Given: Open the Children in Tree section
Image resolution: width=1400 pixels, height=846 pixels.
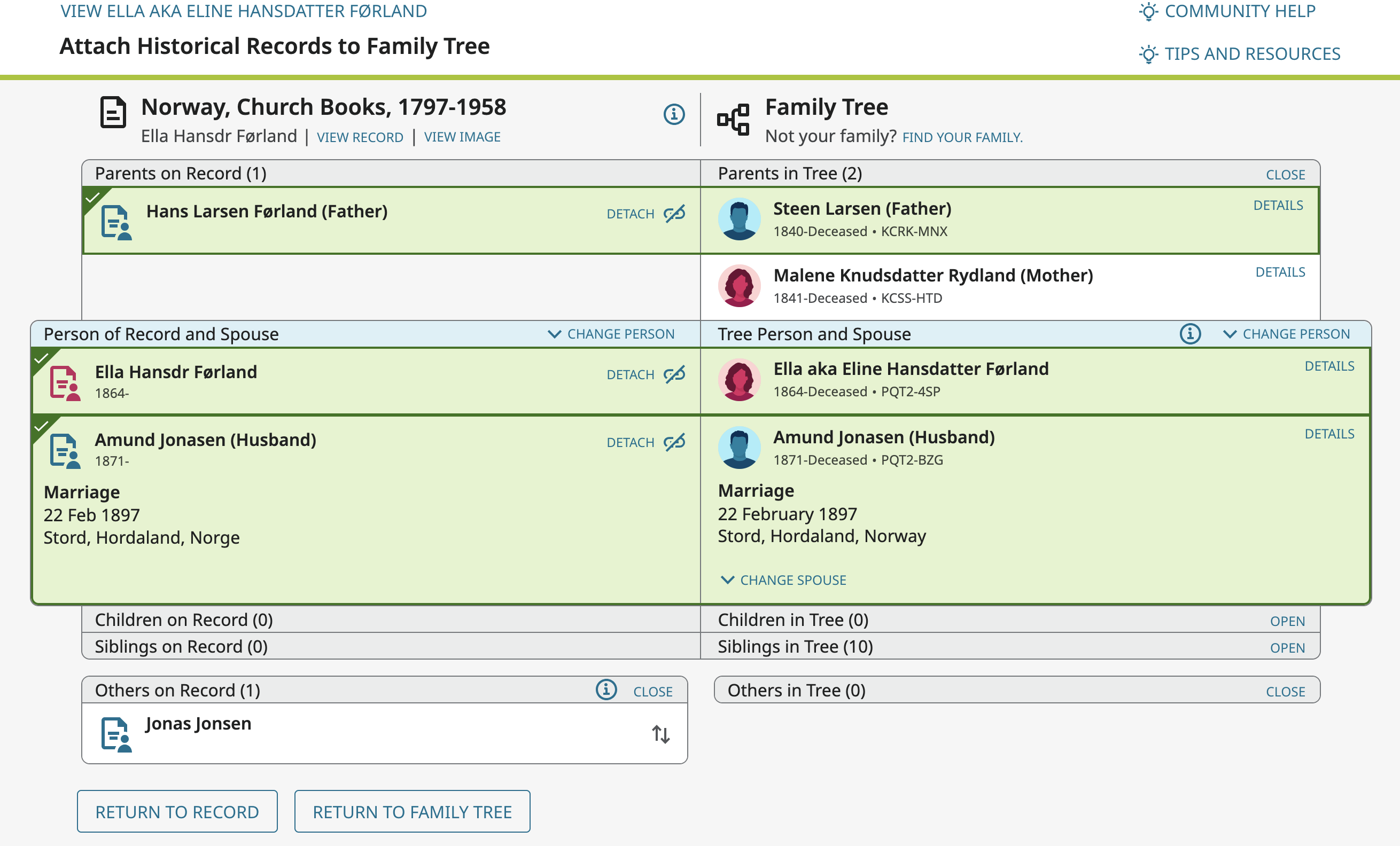Looking at the screenshot, I should [1287, 621].
